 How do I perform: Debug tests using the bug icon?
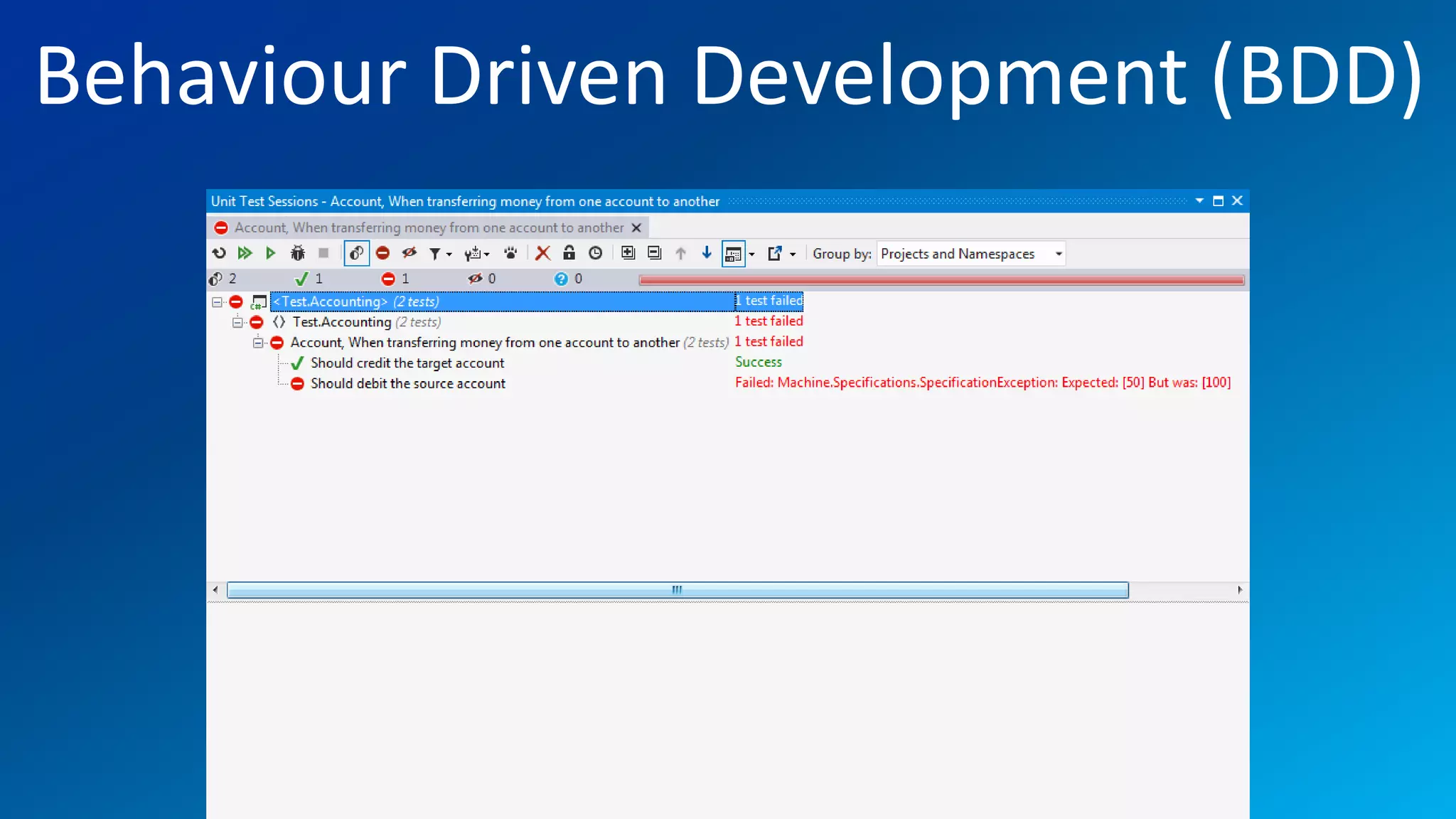(x=297, y=253)
